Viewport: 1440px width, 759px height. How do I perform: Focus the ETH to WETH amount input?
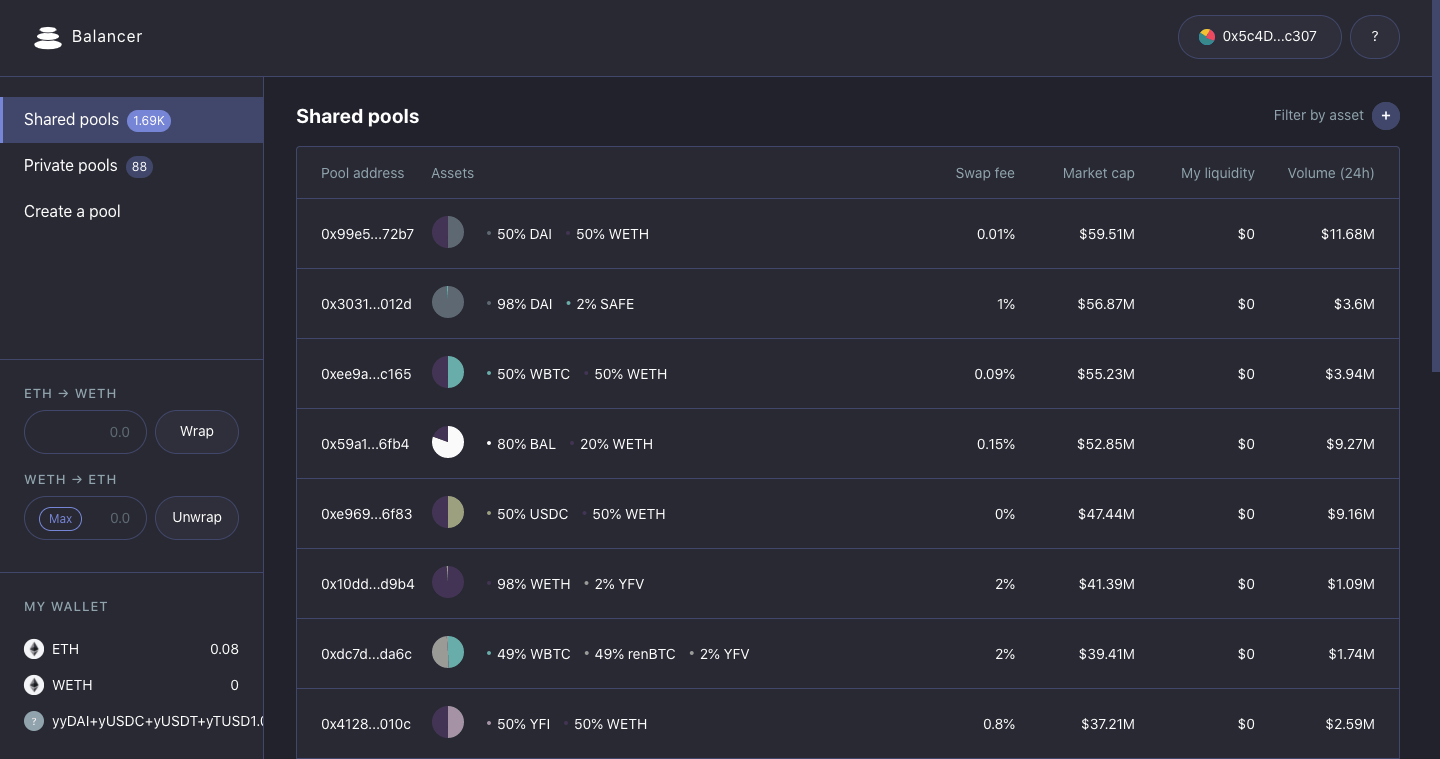pyautogui.click(x=85, y=432)
